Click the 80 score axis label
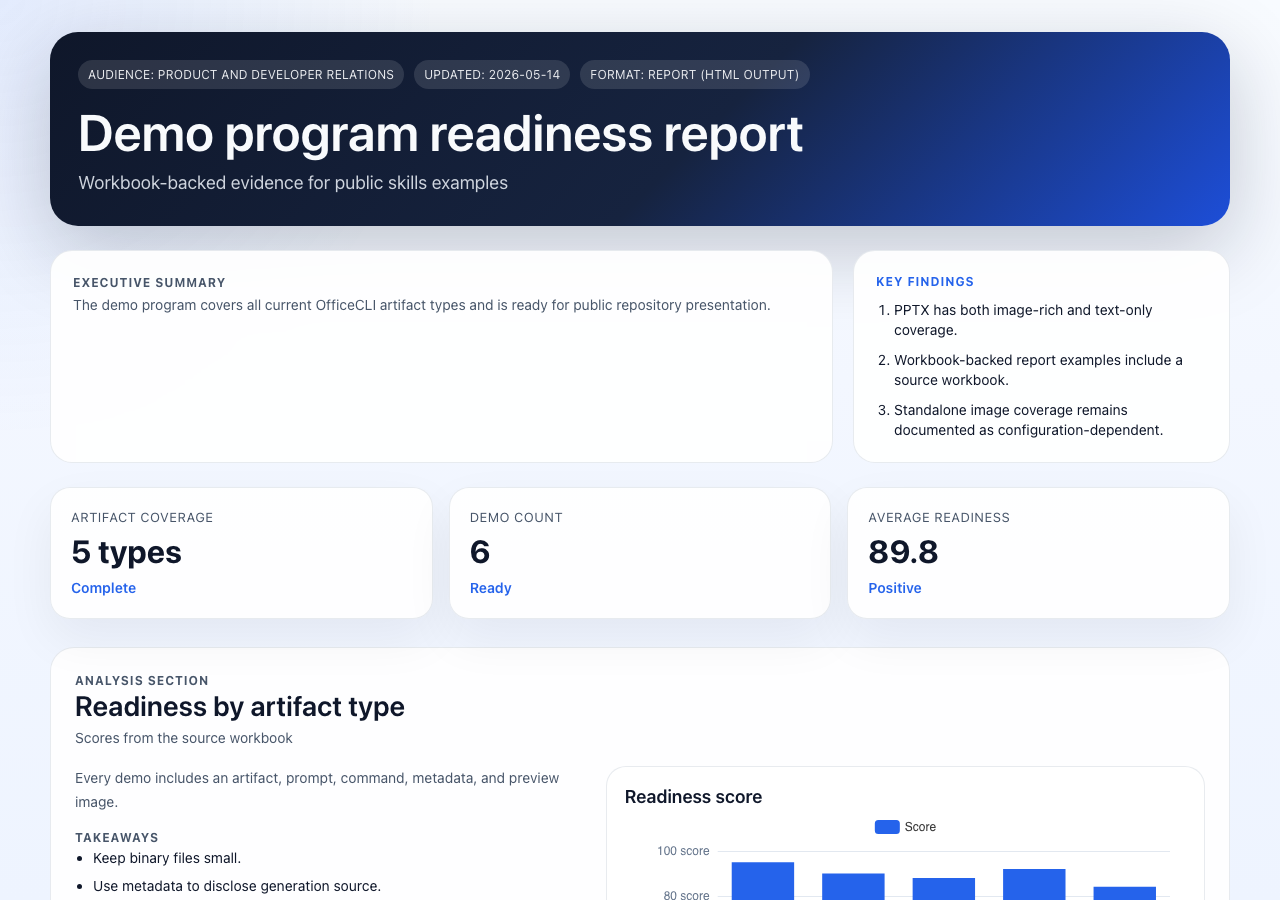The height and width of the screenshot is (900, 1280). click(686, 895)
